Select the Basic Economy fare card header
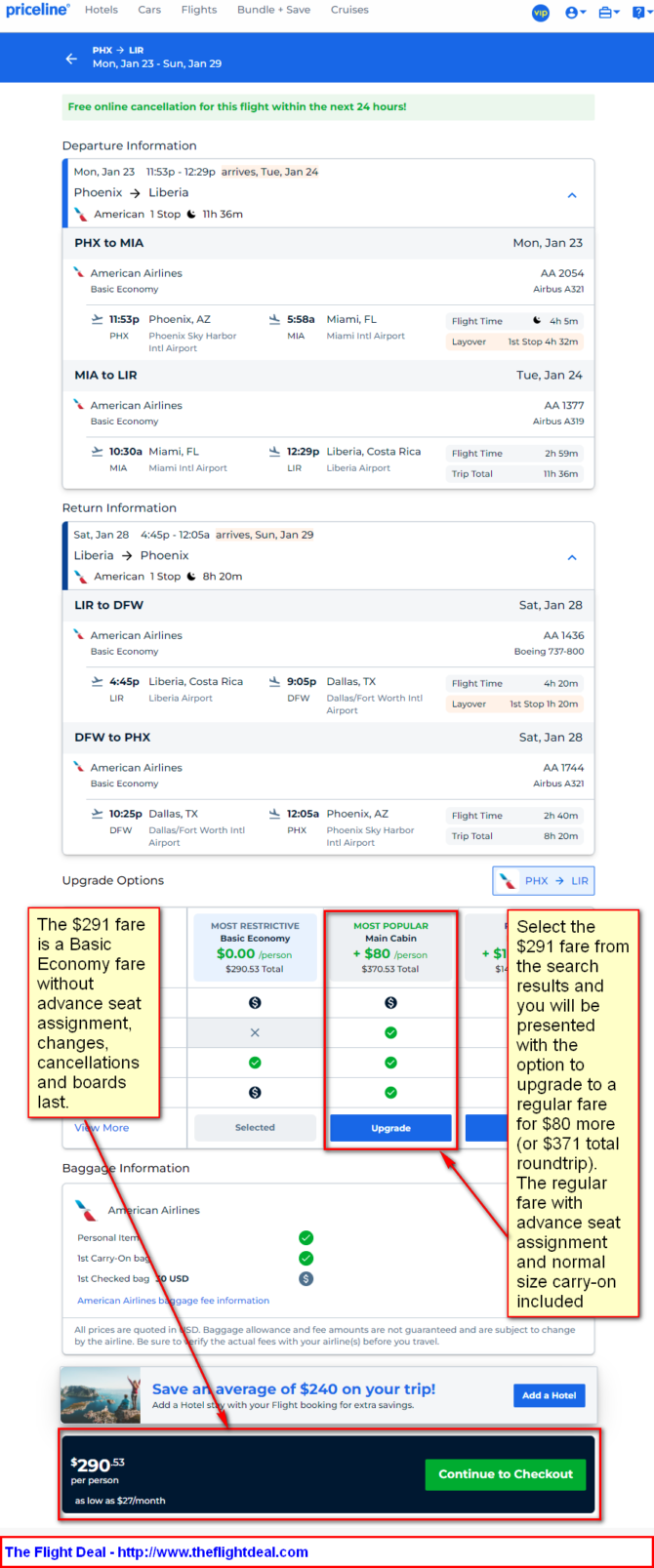 click(x=255, y=947)
